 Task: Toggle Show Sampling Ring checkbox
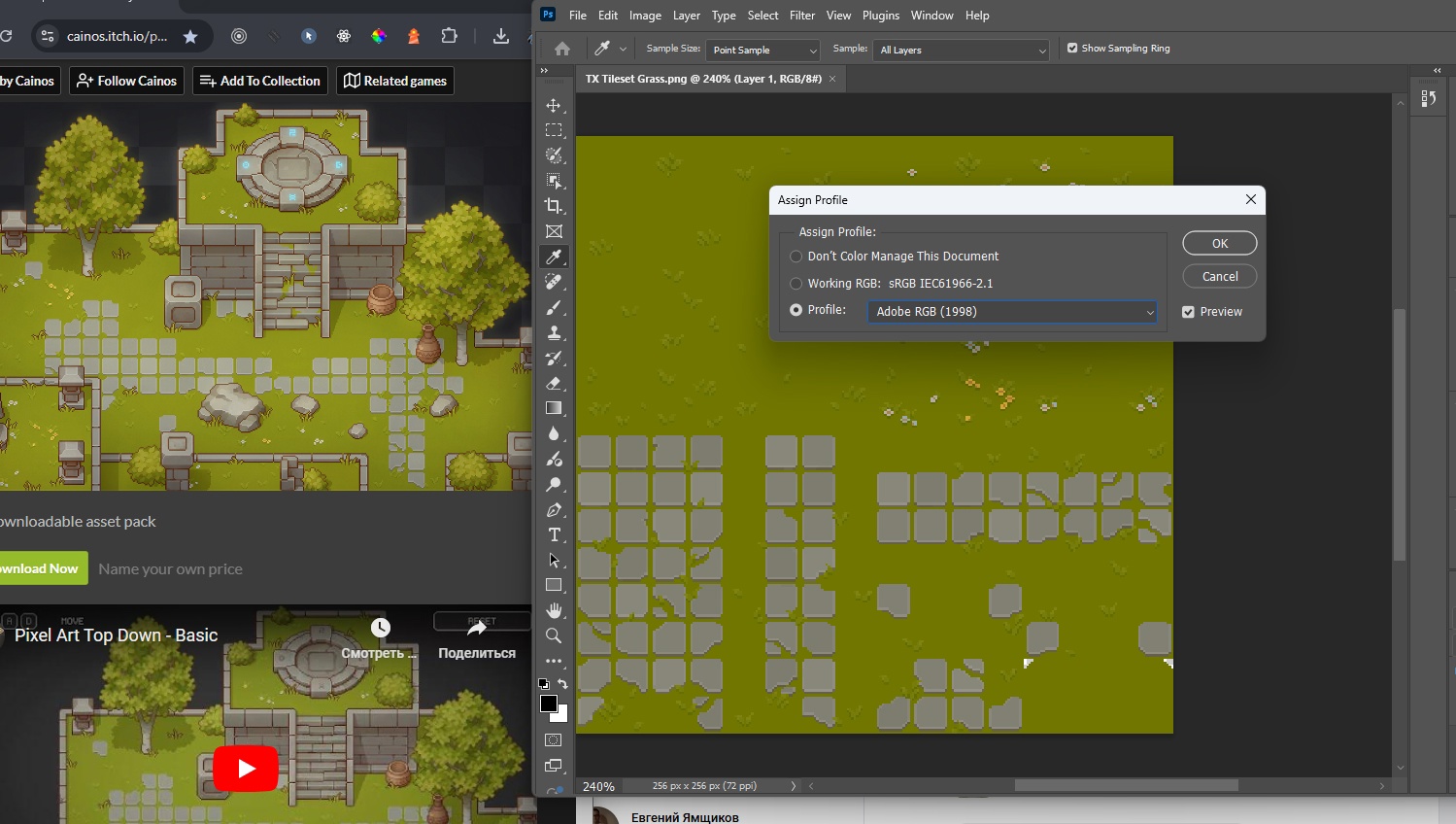tap(1072, 48)
